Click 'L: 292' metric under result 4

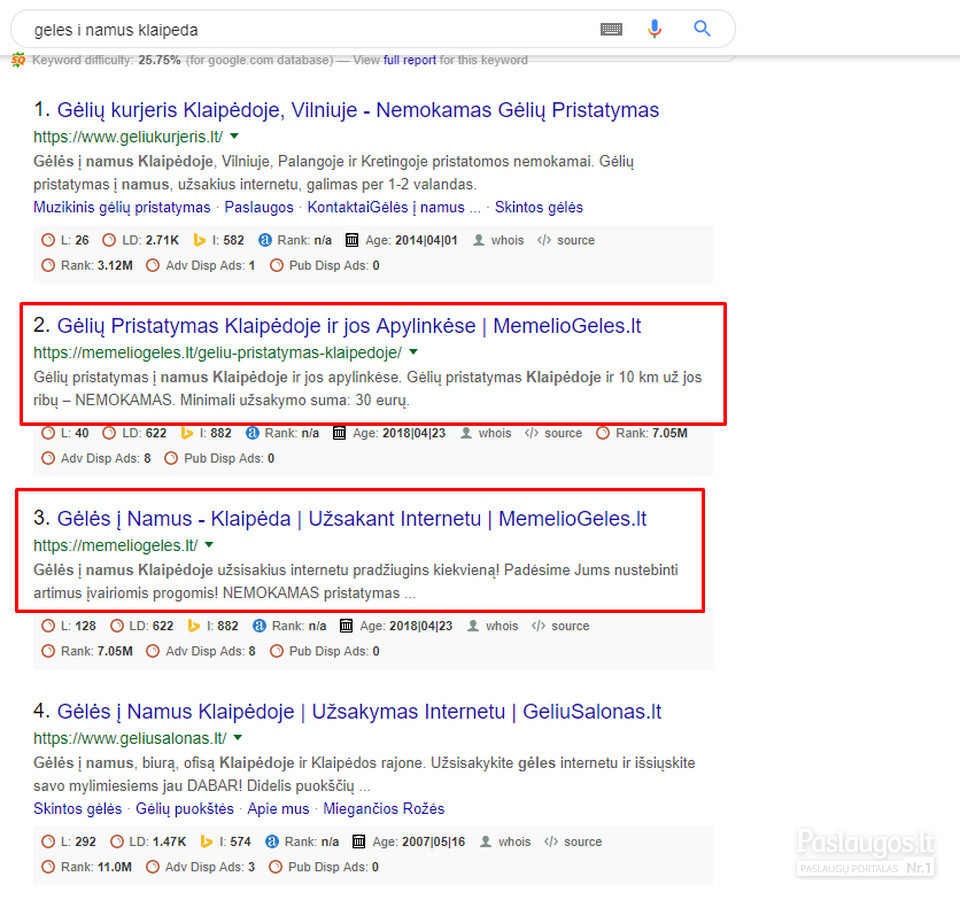[69, 842]
